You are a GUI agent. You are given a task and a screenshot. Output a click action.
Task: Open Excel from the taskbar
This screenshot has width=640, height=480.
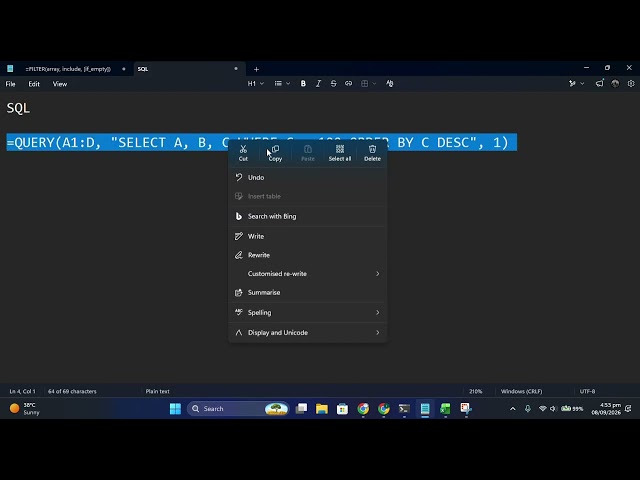pyautogui.click(x=445, y=409)
